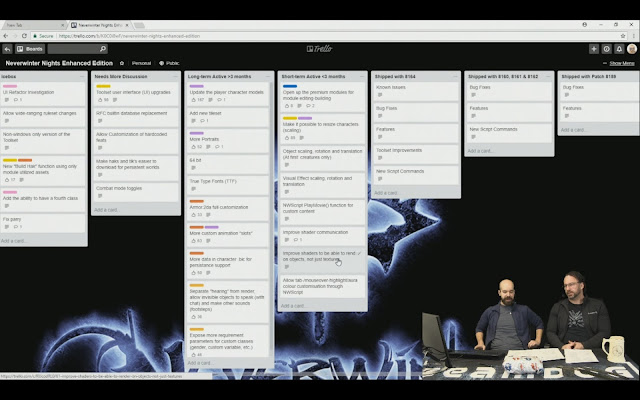Open Short-term Active list options menu
This screenshot has width=640, height=400.
coord(362,76)
